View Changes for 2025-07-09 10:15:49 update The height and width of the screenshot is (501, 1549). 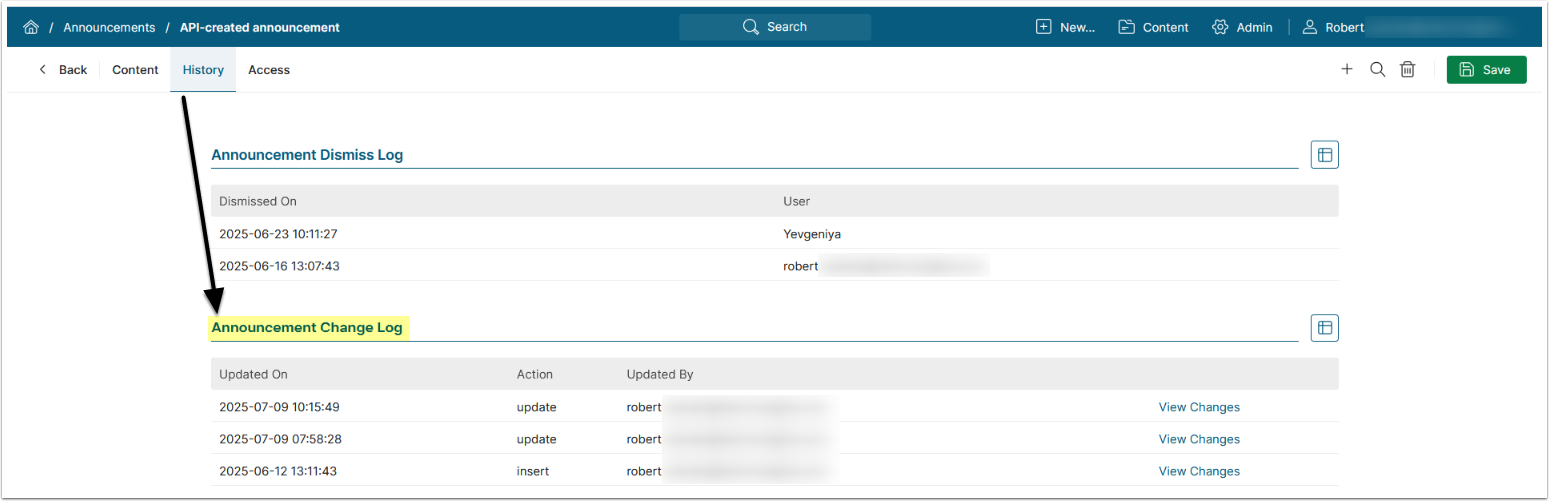[x=1199, y=407]
